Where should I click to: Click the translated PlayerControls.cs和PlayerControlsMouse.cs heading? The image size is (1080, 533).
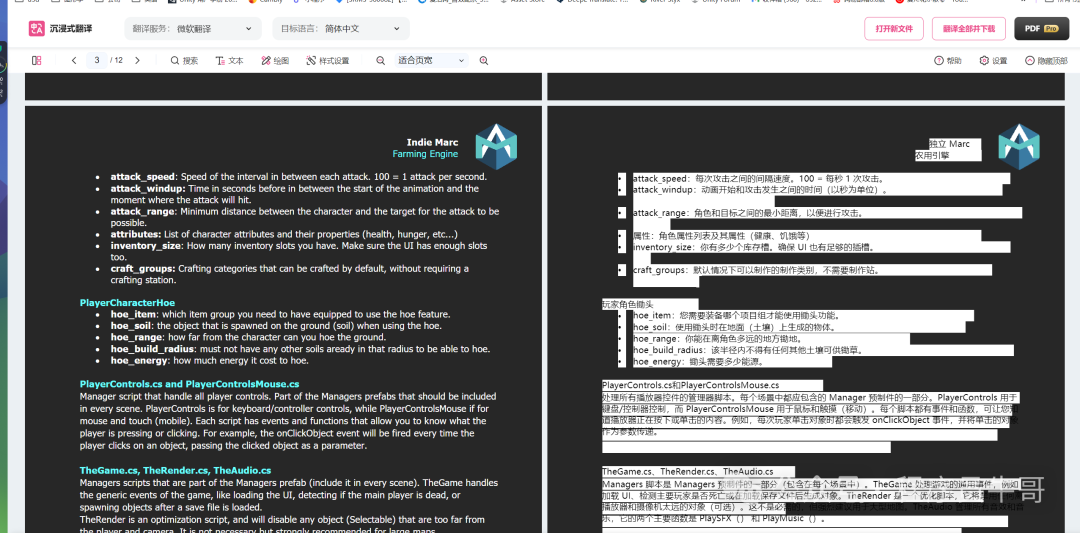pyautogui.click(x=690, y=386)
